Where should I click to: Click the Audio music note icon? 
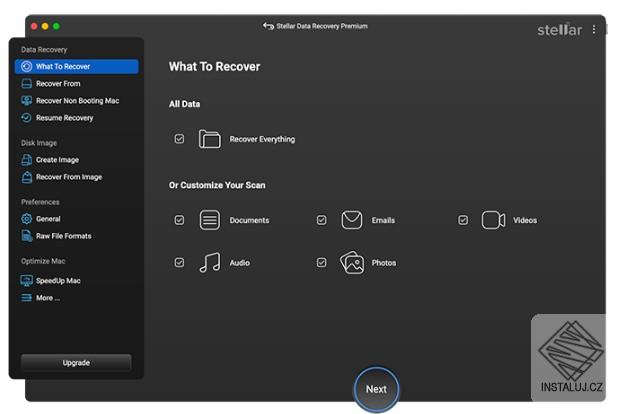tap(209, 263)
